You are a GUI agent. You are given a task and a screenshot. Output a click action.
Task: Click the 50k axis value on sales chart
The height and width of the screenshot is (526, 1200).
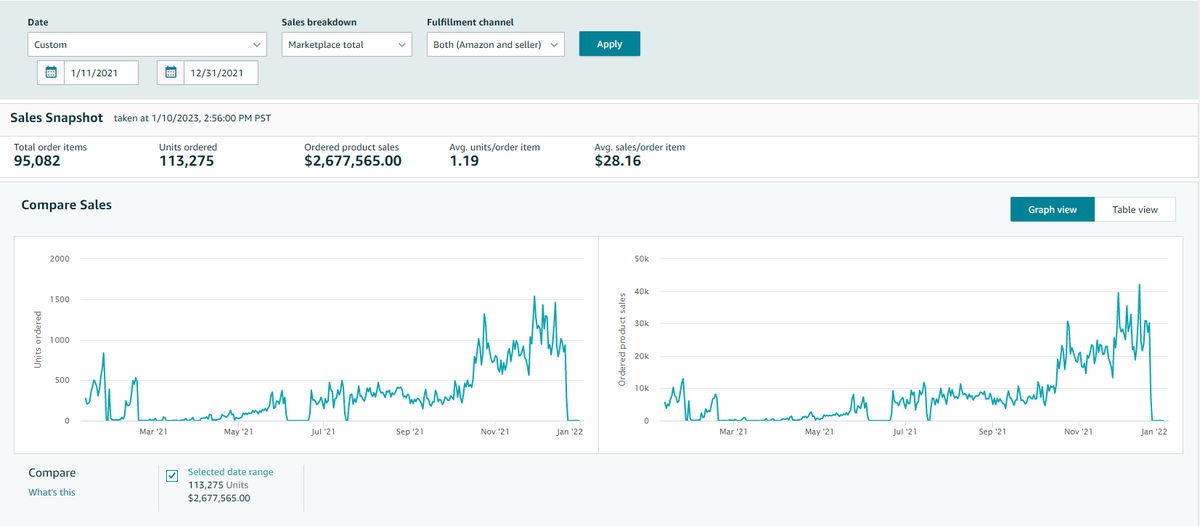click(x=642, y=259)
